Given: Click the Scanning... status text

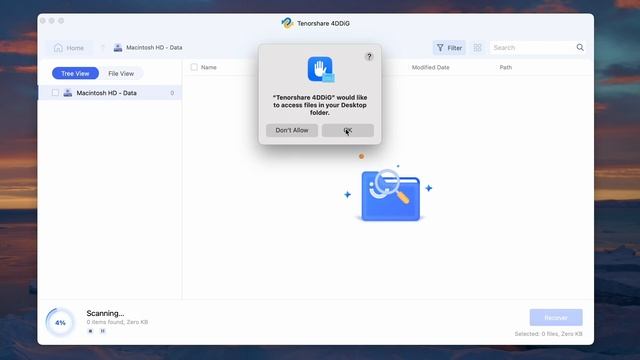Looking at the screenshot, I should point(105,313).
